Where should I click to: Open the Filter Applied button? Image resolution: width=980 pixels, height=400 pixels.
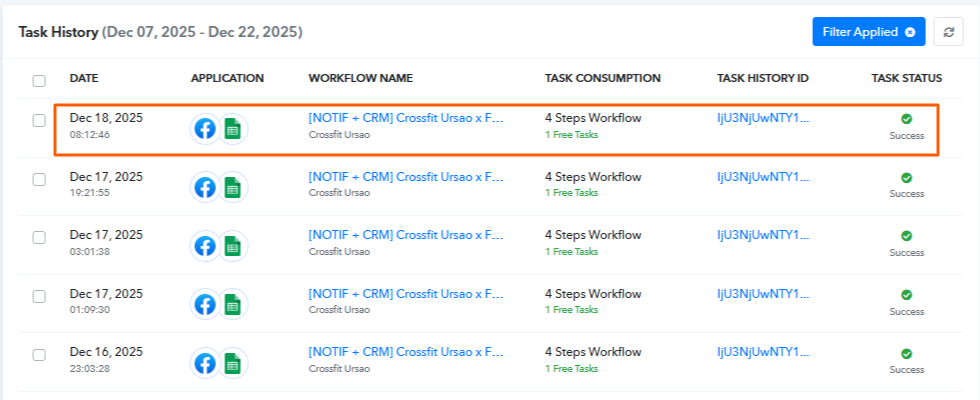point(860,32)
